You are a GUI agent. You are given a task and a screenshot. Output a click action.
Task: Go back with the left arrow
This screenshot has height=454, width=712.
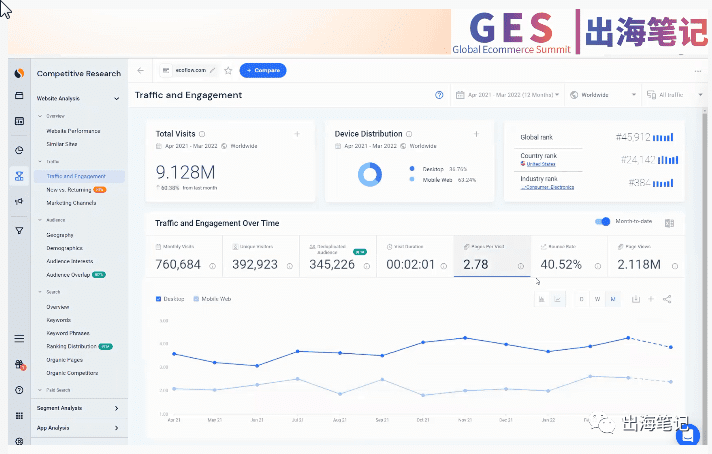click(x=140, y=70)
